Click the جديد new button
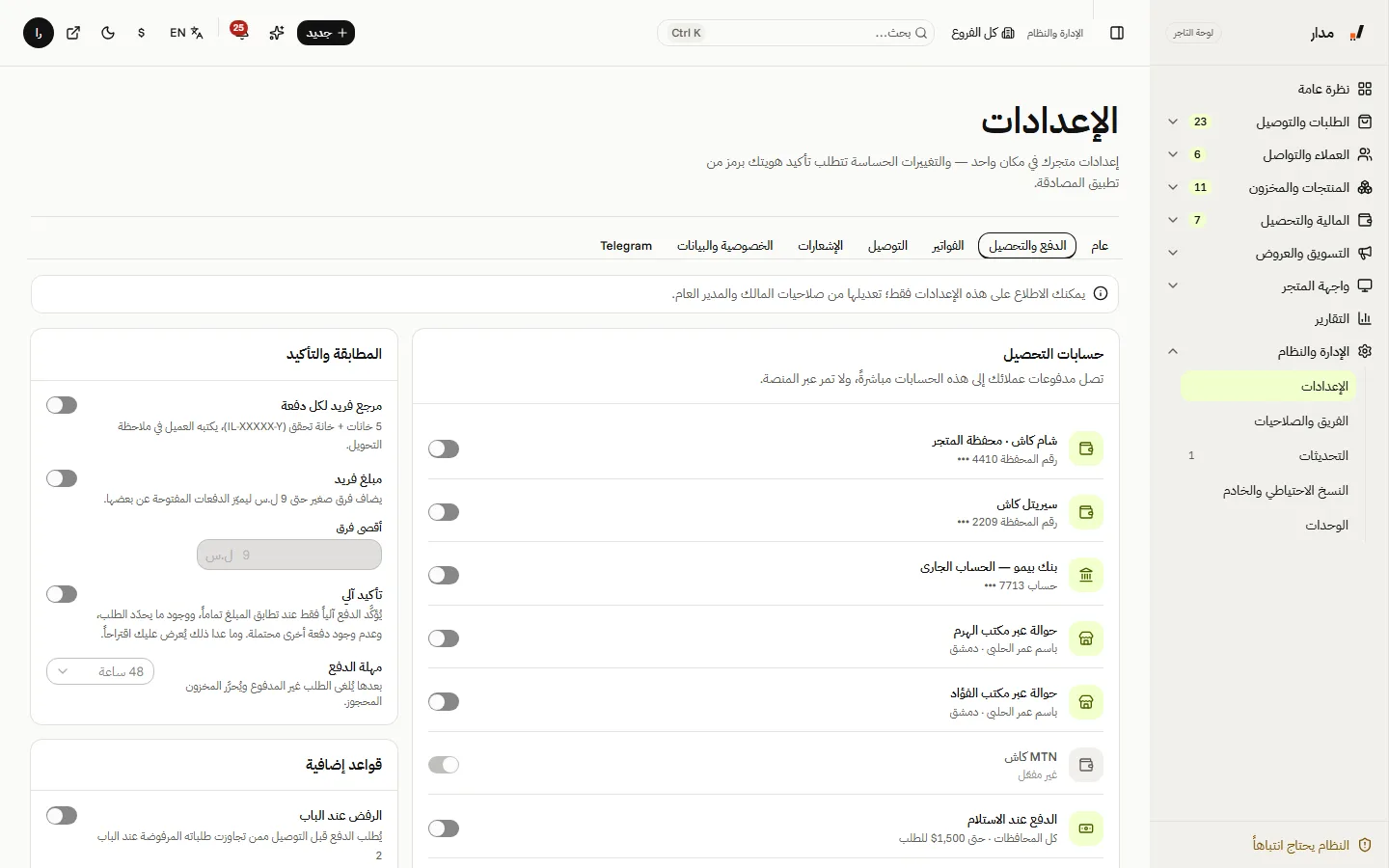 pos(326,33)
